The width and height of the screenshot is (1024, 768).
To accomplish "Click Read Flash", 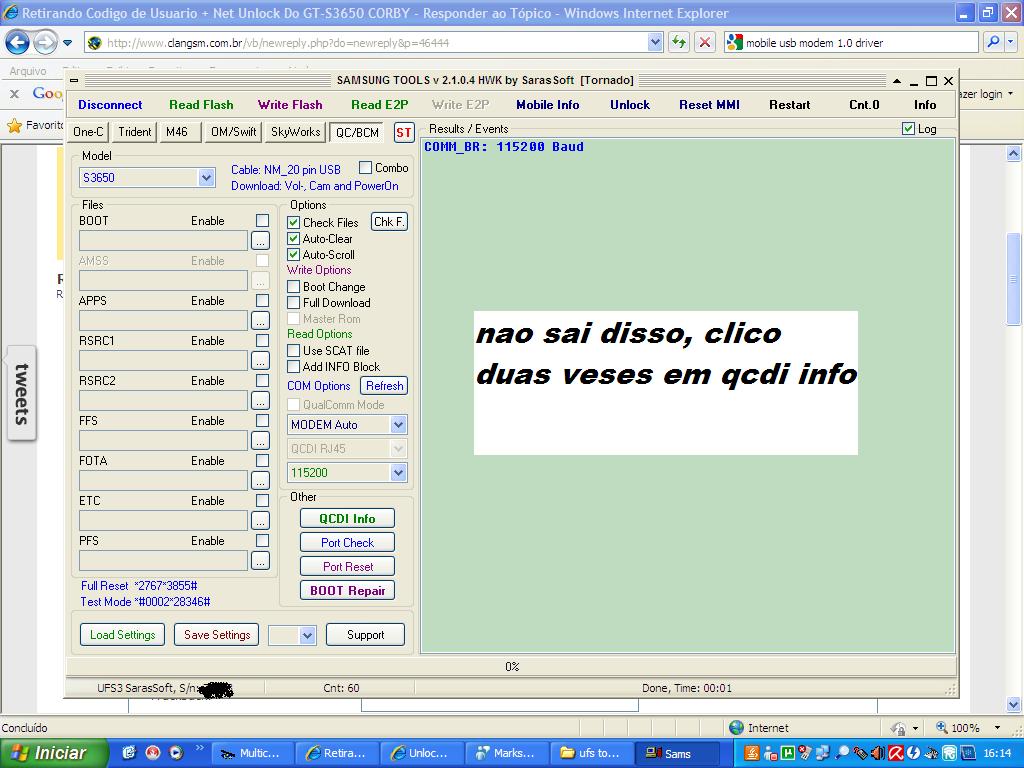I will 201,104.
